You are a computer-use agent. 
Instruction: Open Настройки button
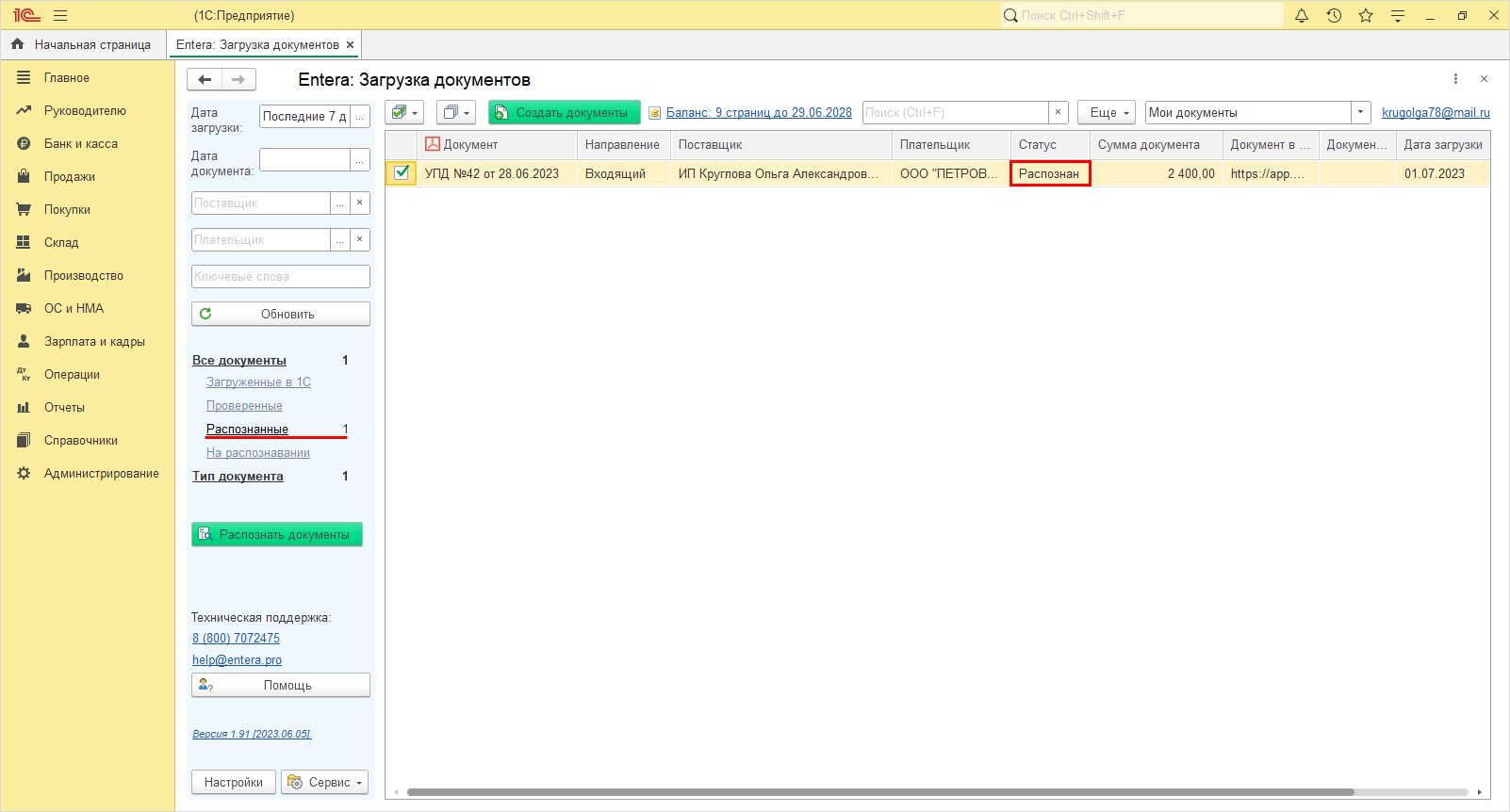pyautogui.click(x=234, y=783)
